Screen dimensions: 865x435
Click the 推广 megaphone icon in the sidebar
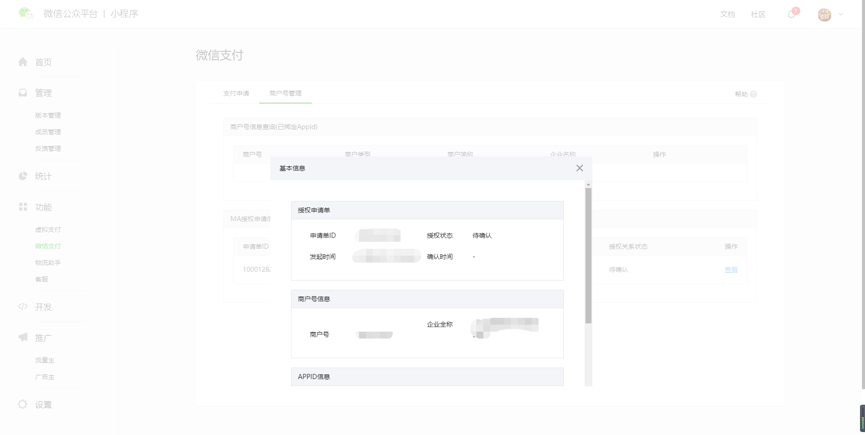[23, 338]
